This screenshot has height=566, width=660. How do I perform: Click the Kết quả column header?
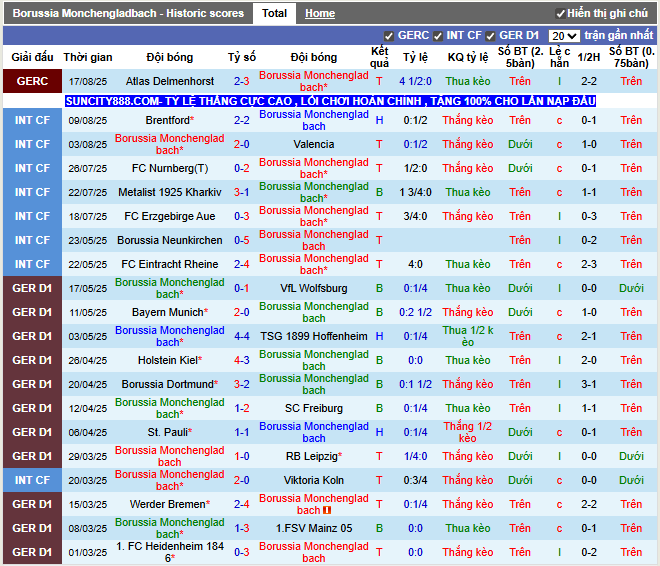(379, 57)
